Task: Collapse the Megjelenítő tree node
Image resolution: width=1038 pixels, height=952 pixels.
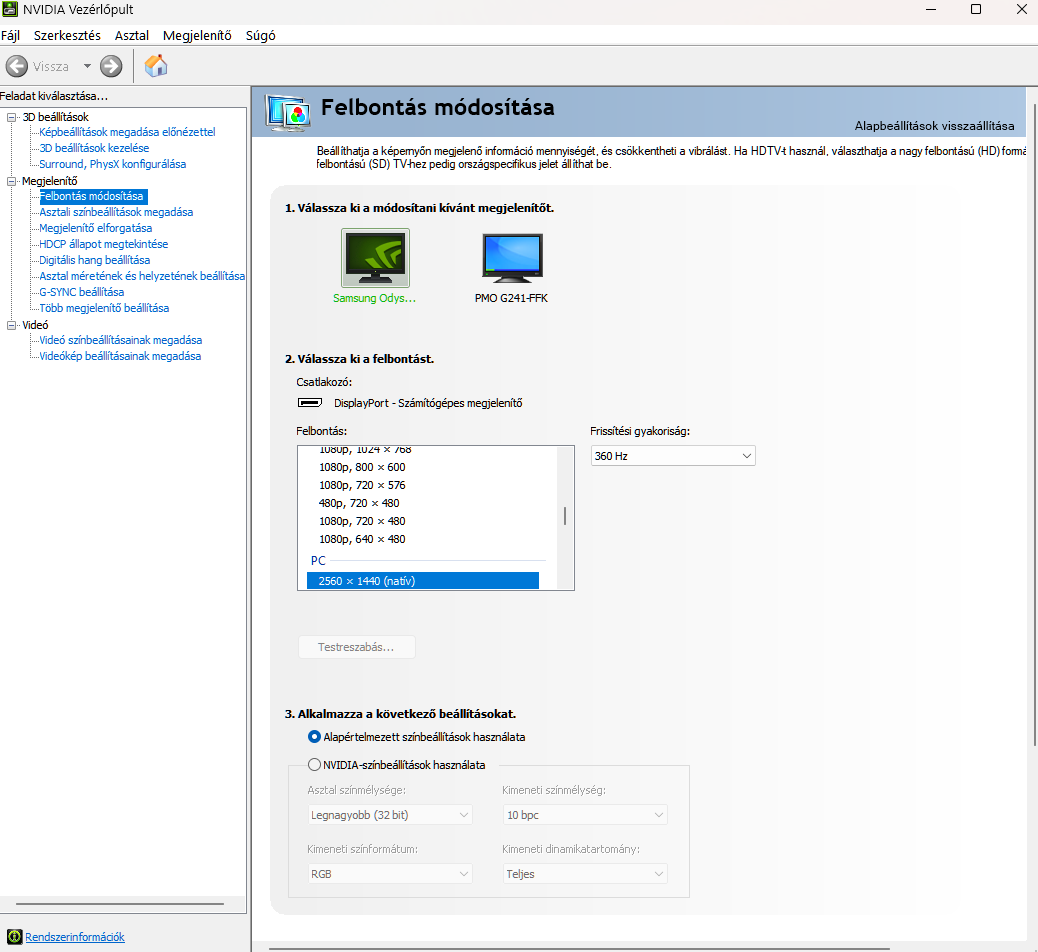Action: tap(11, 181)
